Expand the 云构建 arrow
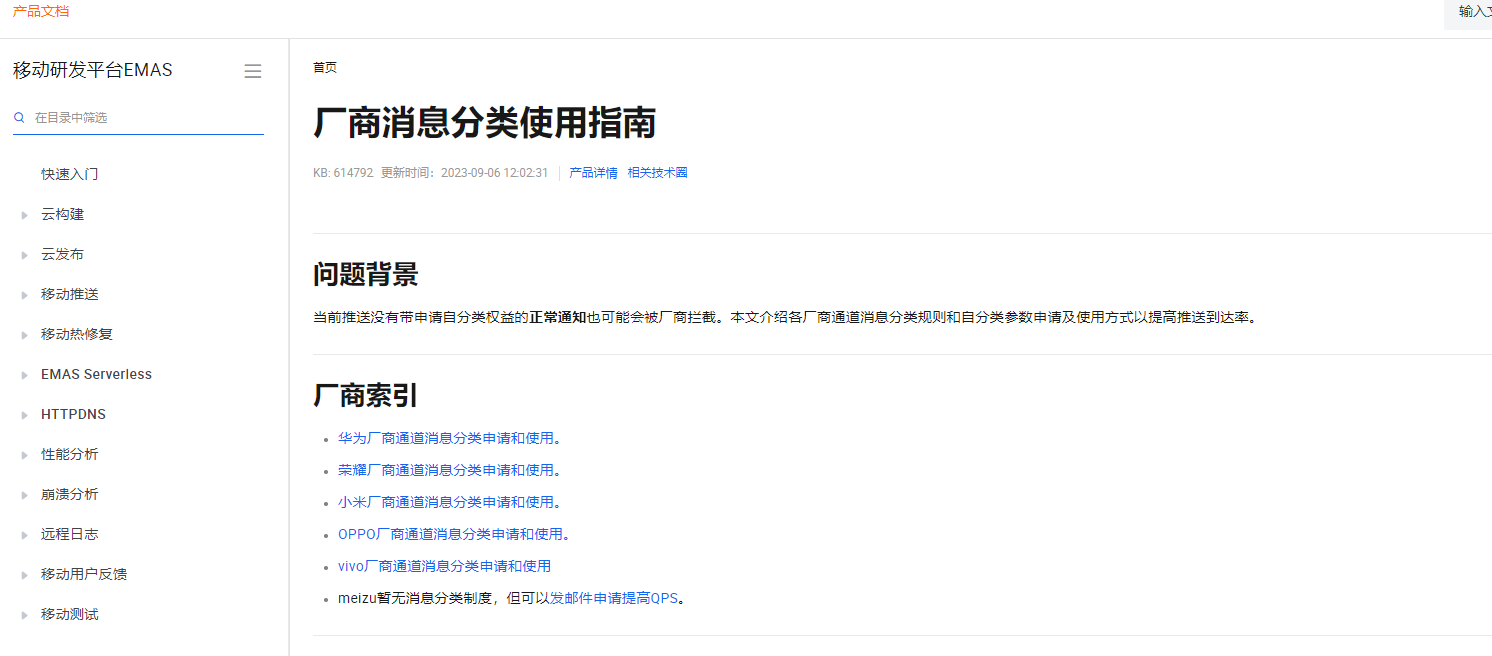Screen dimensions: 1492x656 tap(24, 215)
